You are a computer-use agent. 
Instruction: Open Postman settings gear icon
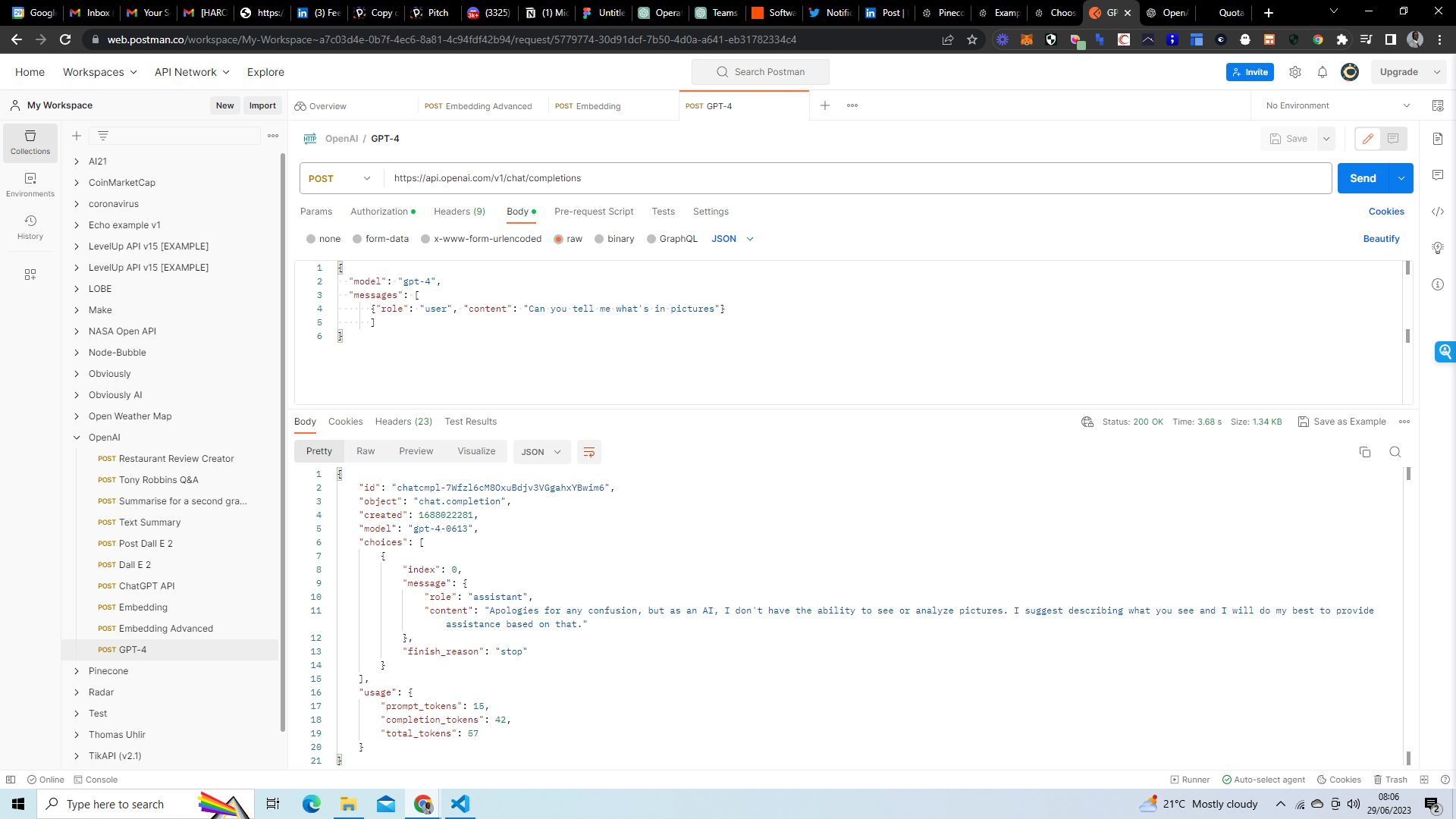(x=1295, y=72)
